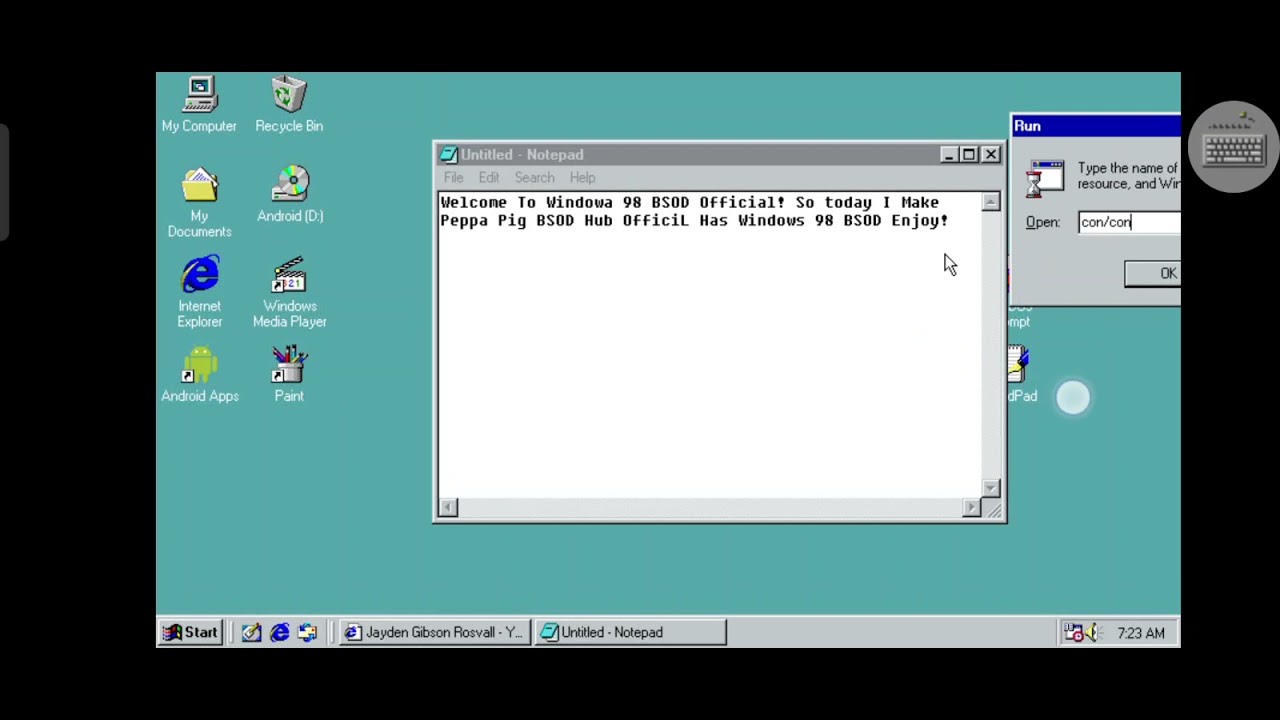Switch to Jayden Gibson Rosvall taskbar button
This screenshot has height=720, width=1280.
[x=433, y=632]
